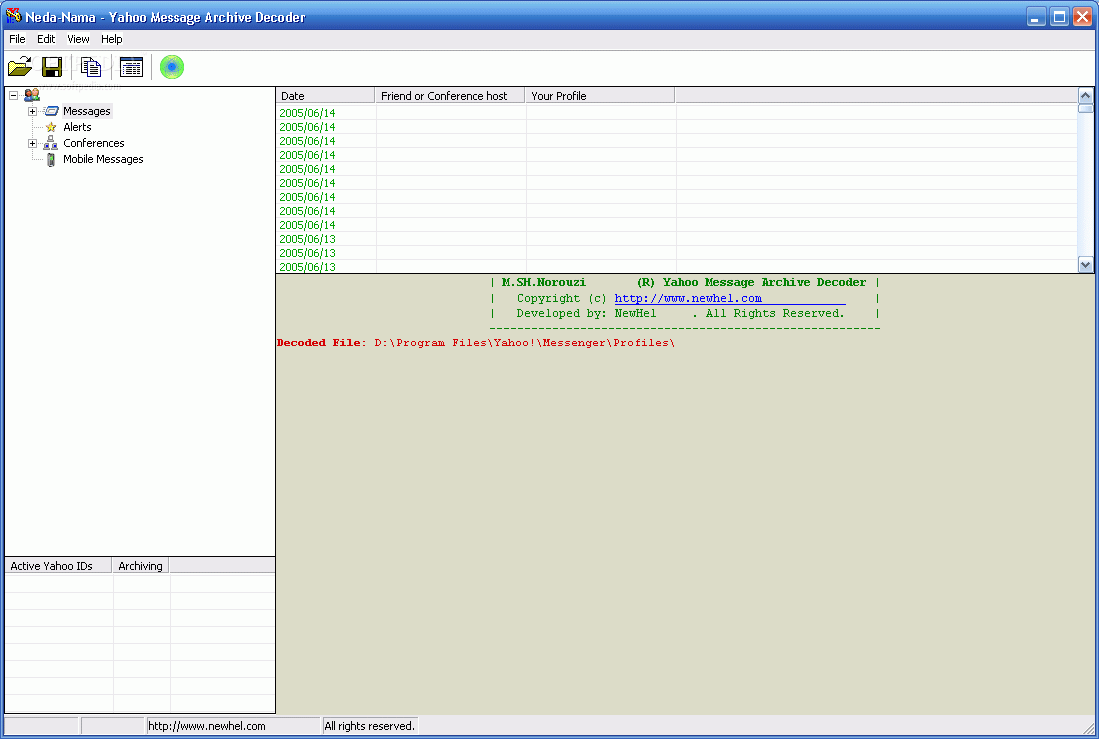Select Alerts in the tree
The width and height of the screenshot is (1099, 739).
pyautogui.click(x=77, y=127)
